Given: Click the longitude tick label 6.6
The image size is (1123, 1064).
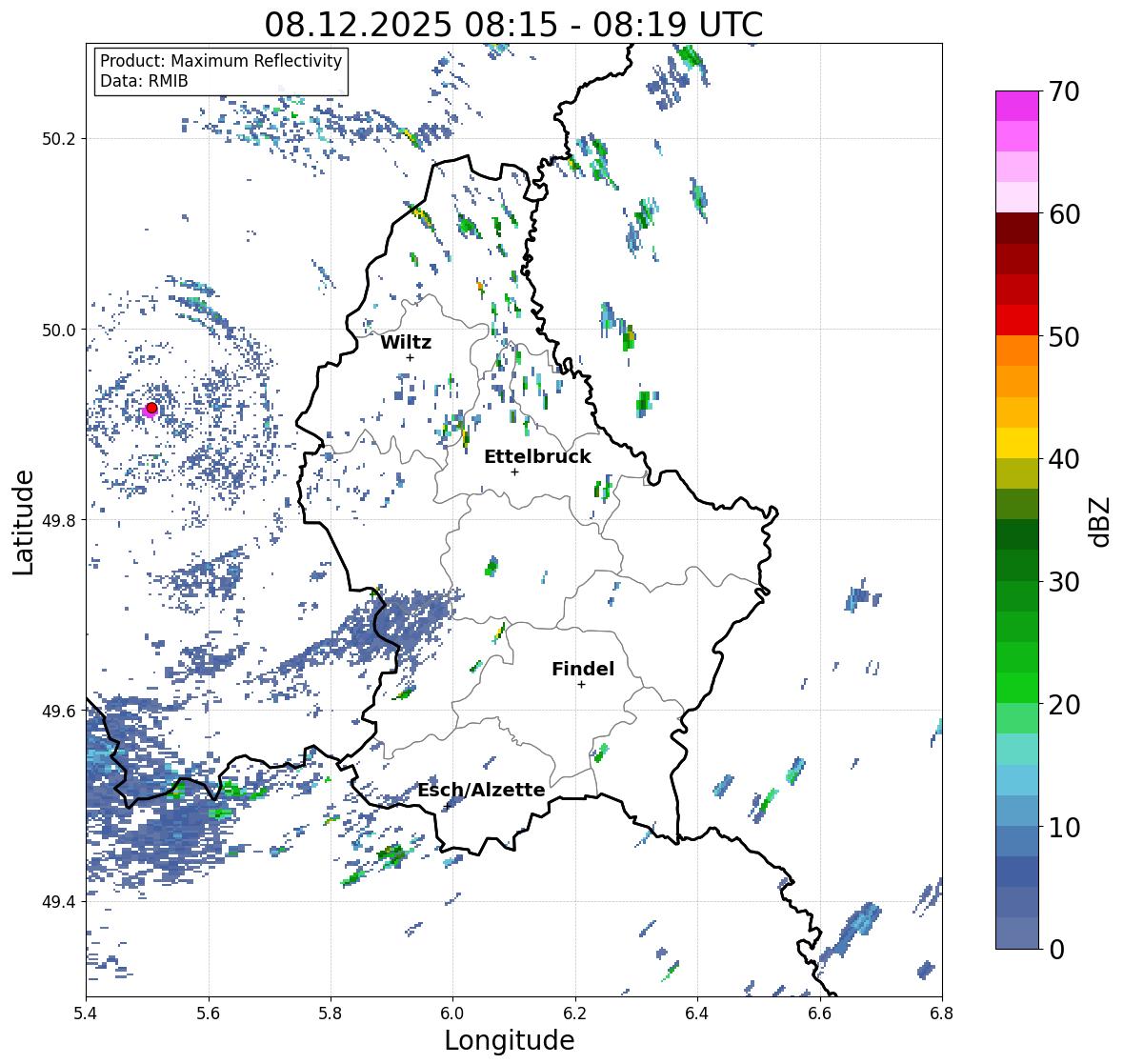Looking at the screenshot, I should 820,1013.
